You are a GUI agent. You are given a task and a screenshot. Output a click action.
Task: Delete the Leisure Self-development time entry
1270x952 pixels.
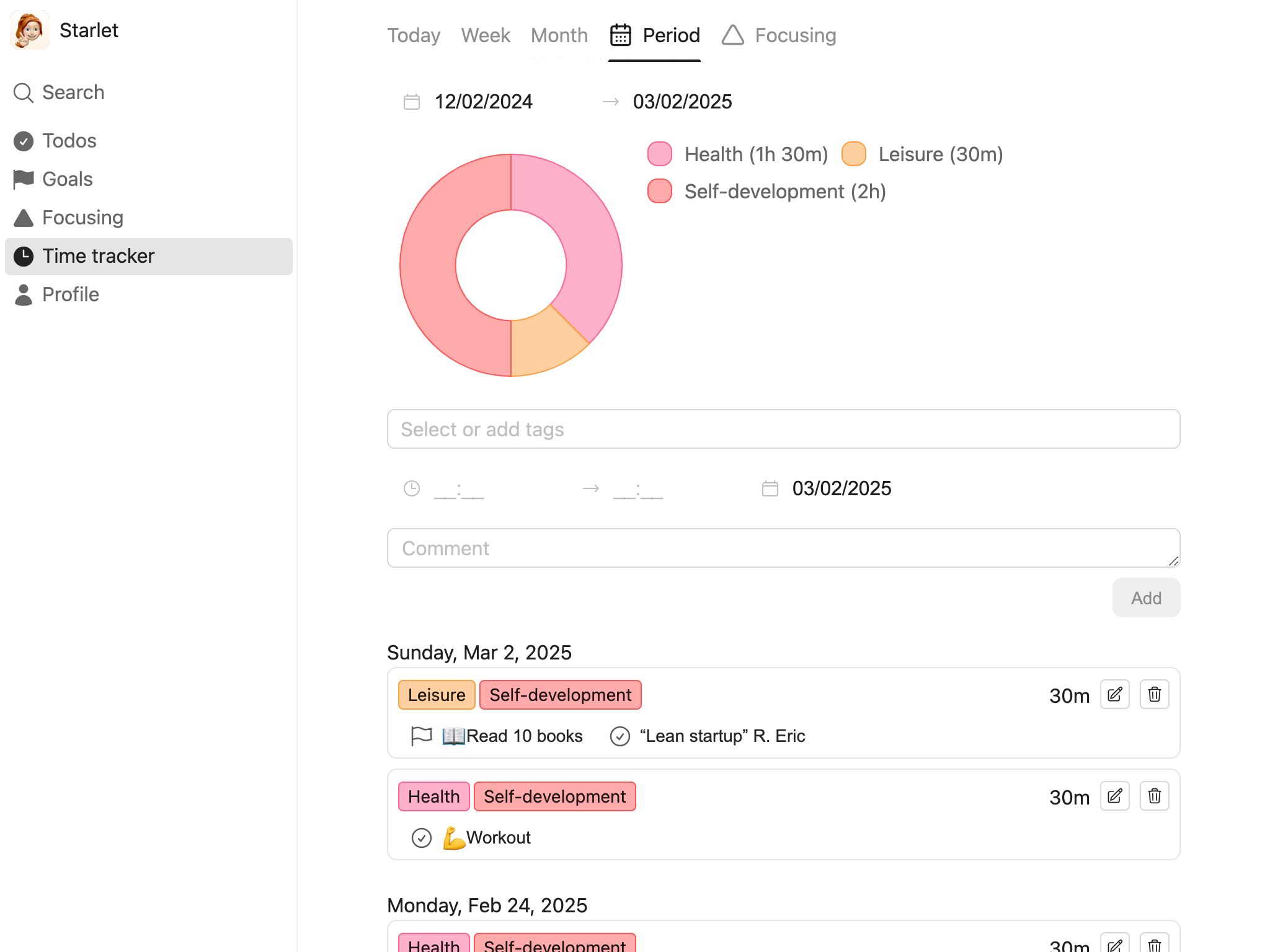1154,694
